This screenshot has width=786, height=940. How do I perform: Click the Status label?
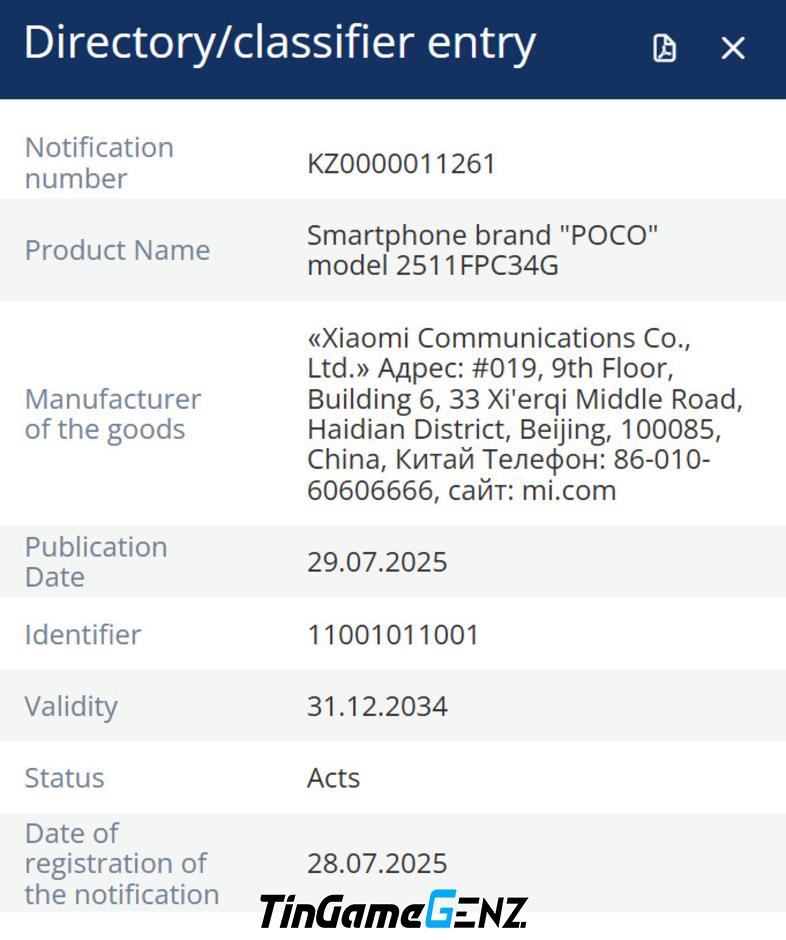tap(64, 778)
